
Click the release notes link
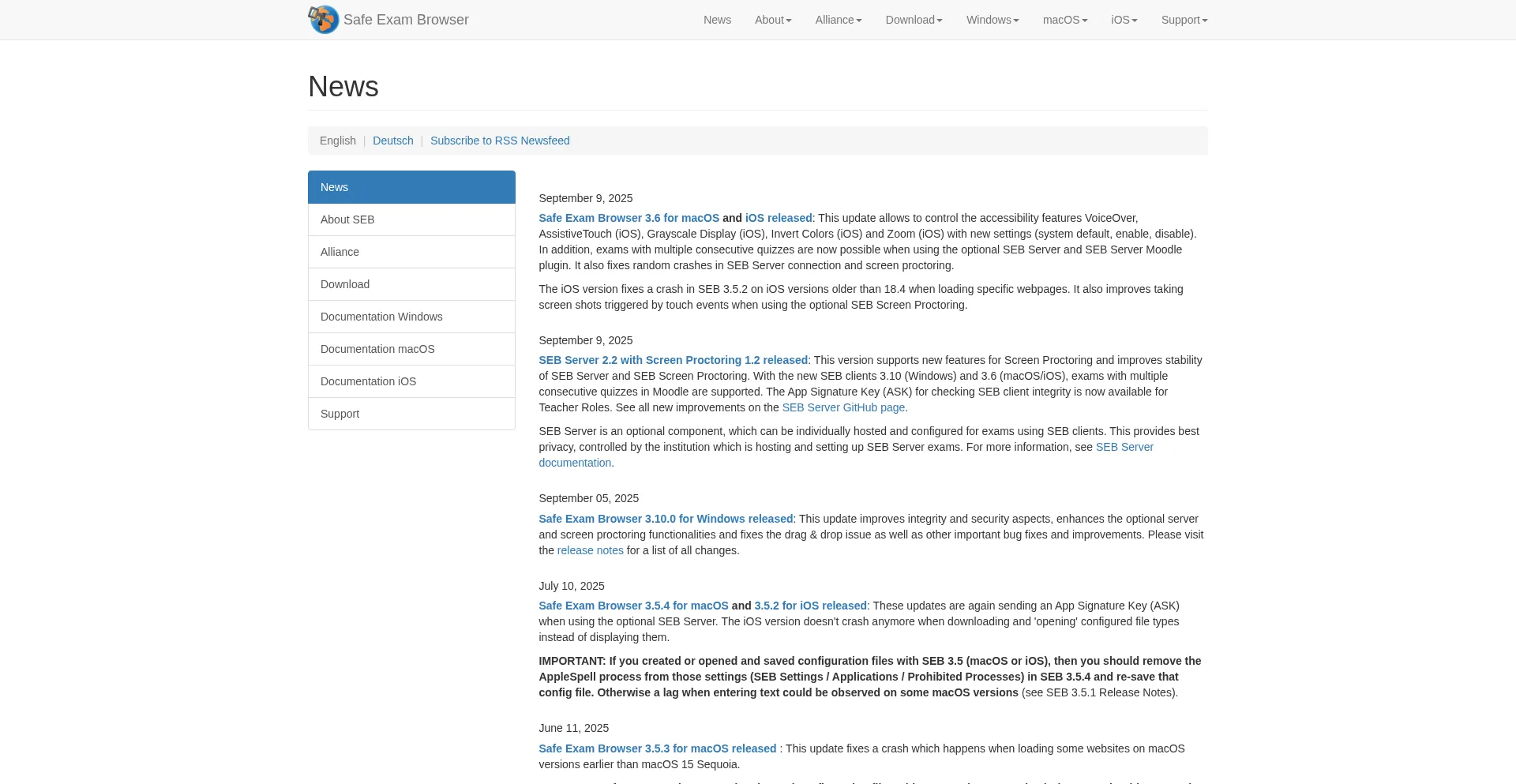[x=590, y=550]
